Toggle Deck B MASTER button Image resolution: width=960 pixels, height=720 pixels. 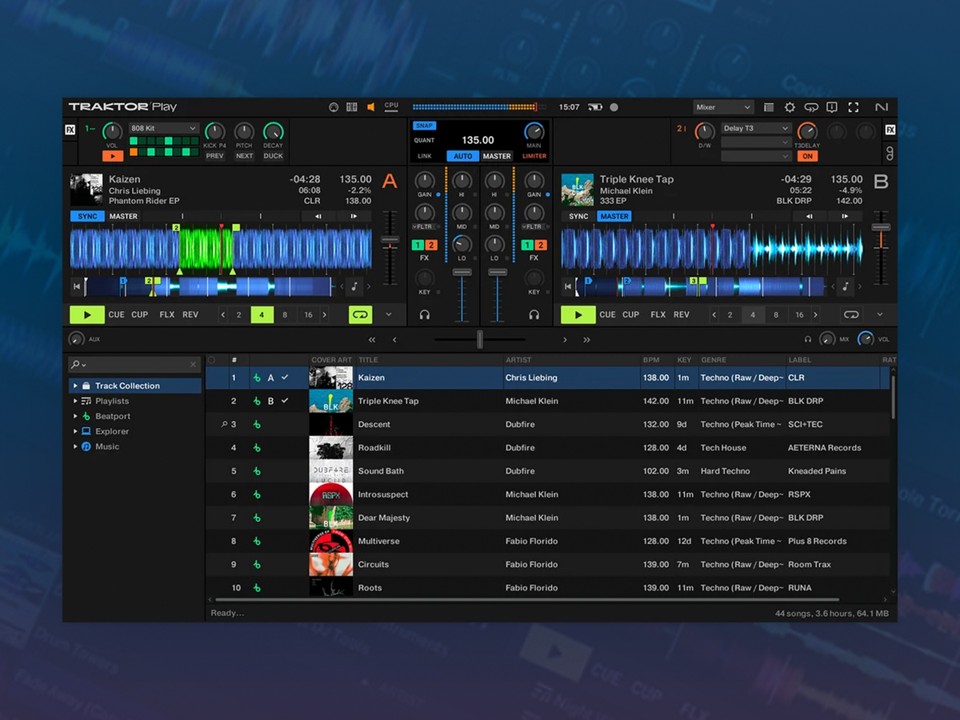click(614, 216)
